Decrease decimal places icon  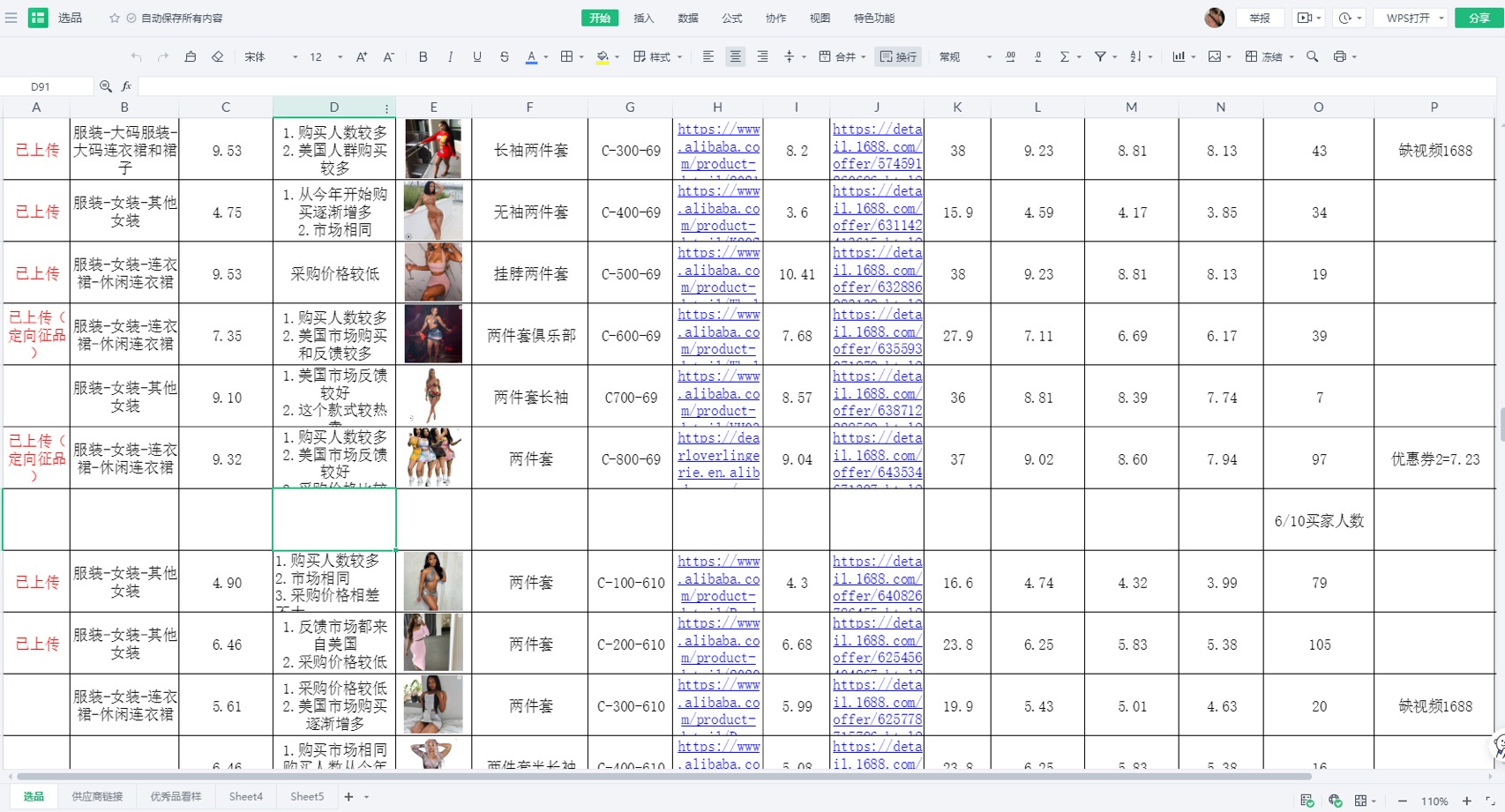click(x=1038, y=56)
